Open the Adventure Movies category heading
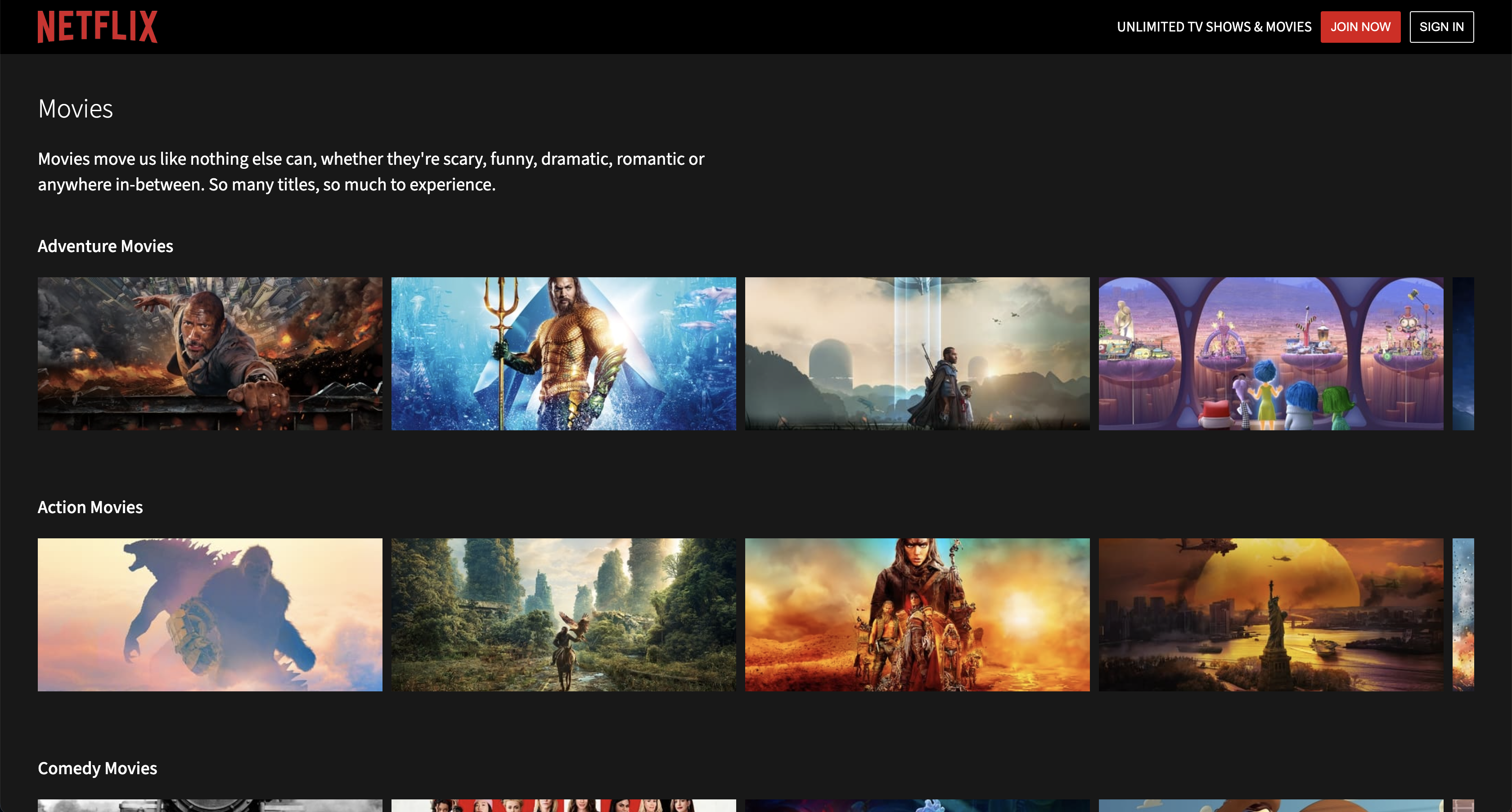Image resolution: width=1512 pixels, height=812 pixels. (x=105, y=246)
